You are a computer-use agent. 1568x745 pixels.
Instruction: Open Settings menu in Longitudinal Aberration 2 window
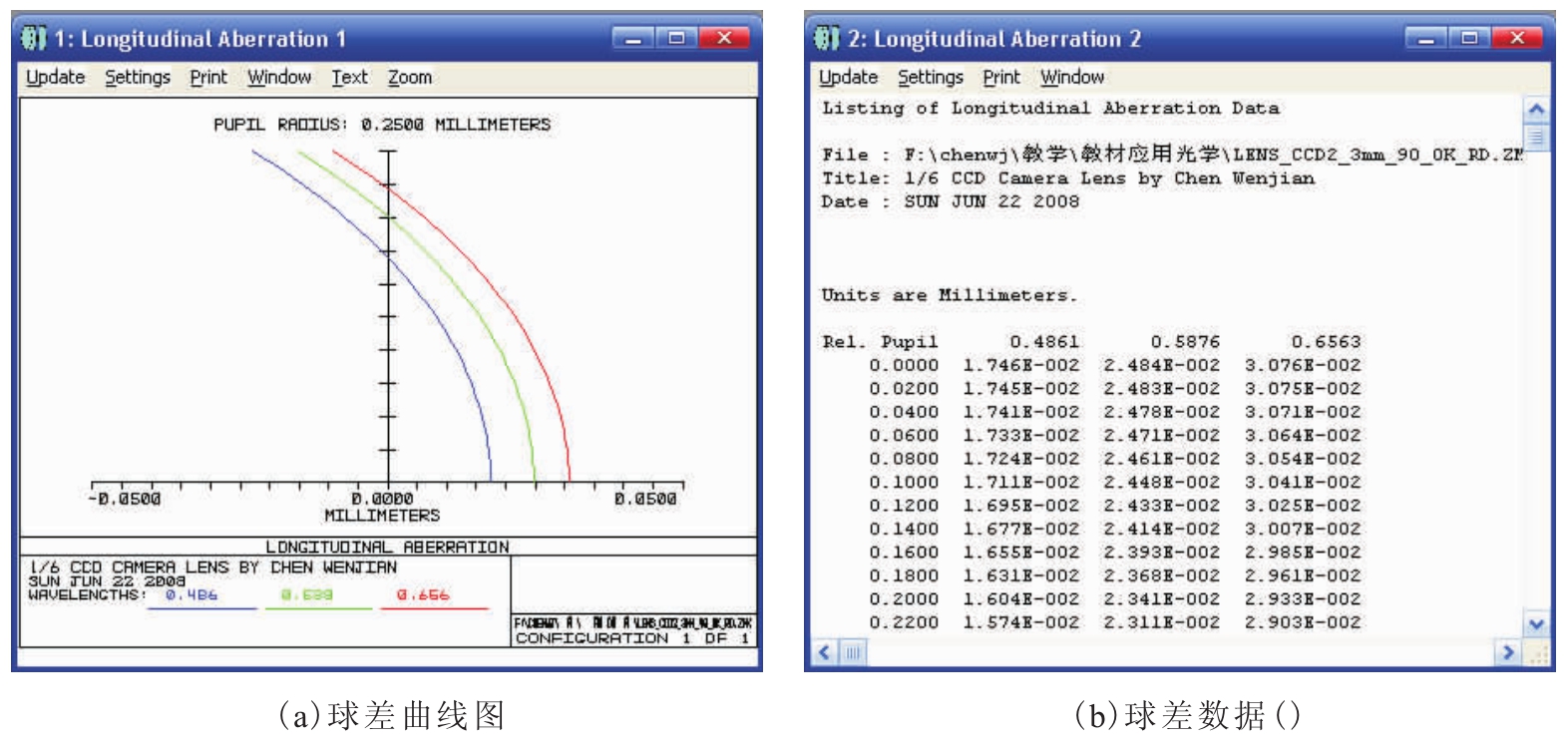click(931, 77)
